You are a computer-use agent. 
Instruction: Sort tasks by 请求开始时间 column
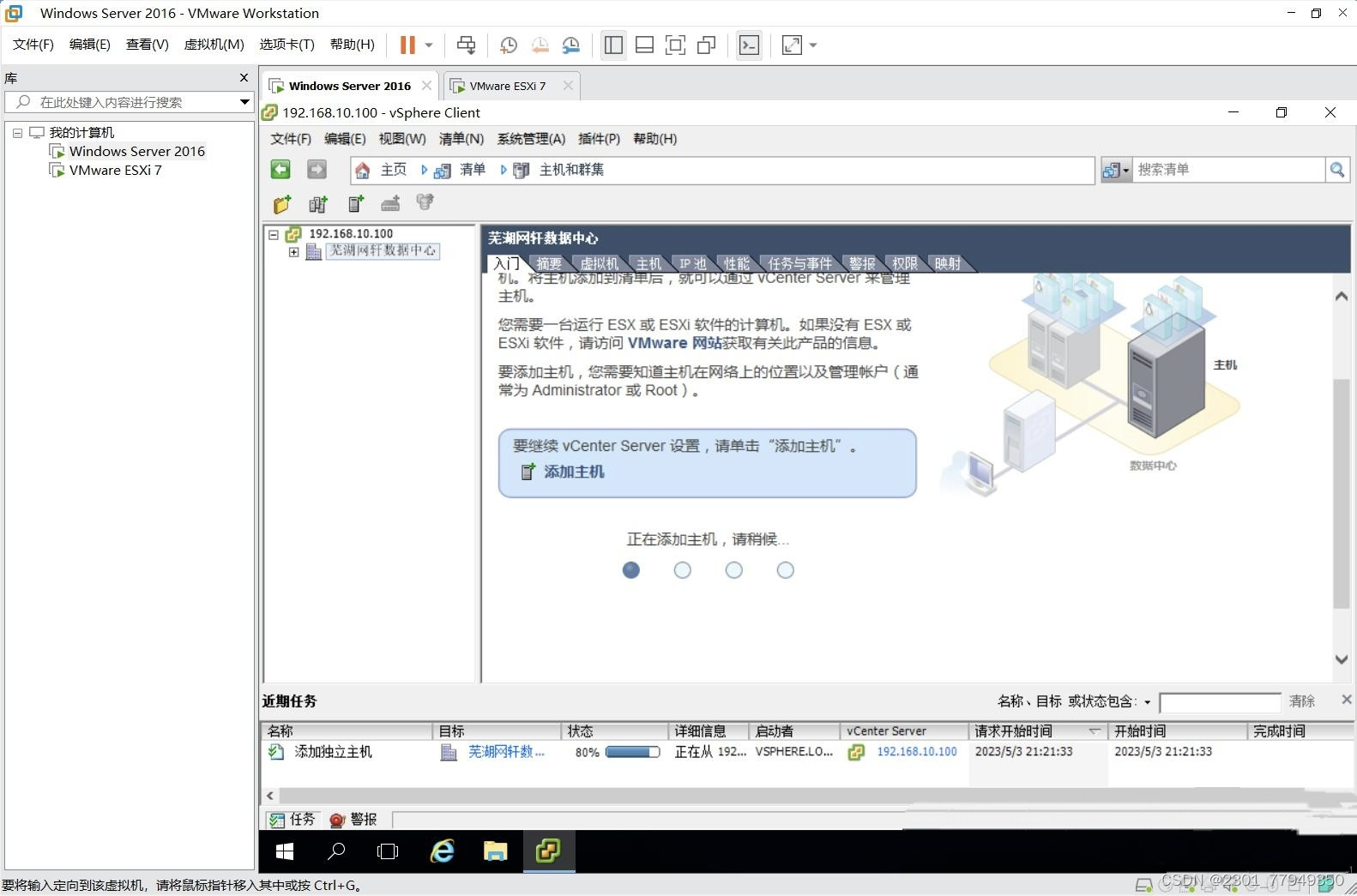coord(1037,731)
